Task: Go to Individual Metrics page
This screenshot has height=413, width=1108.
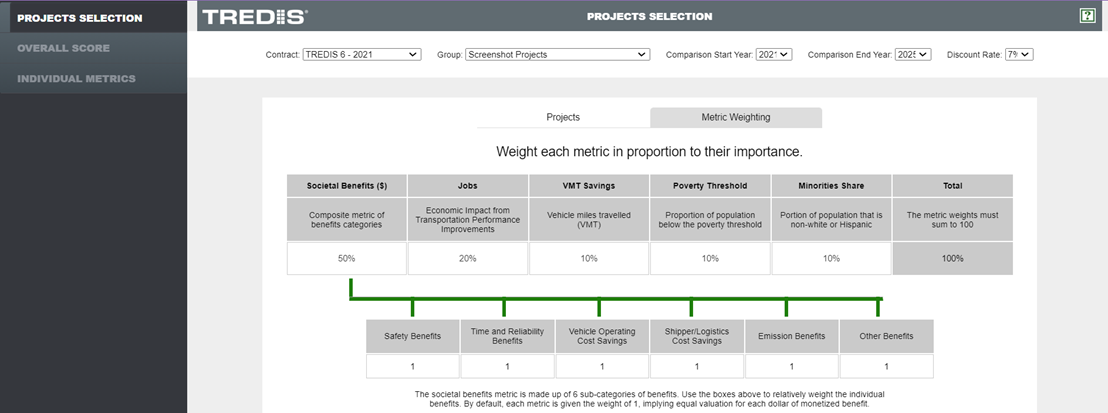Action: click(77, 78)
